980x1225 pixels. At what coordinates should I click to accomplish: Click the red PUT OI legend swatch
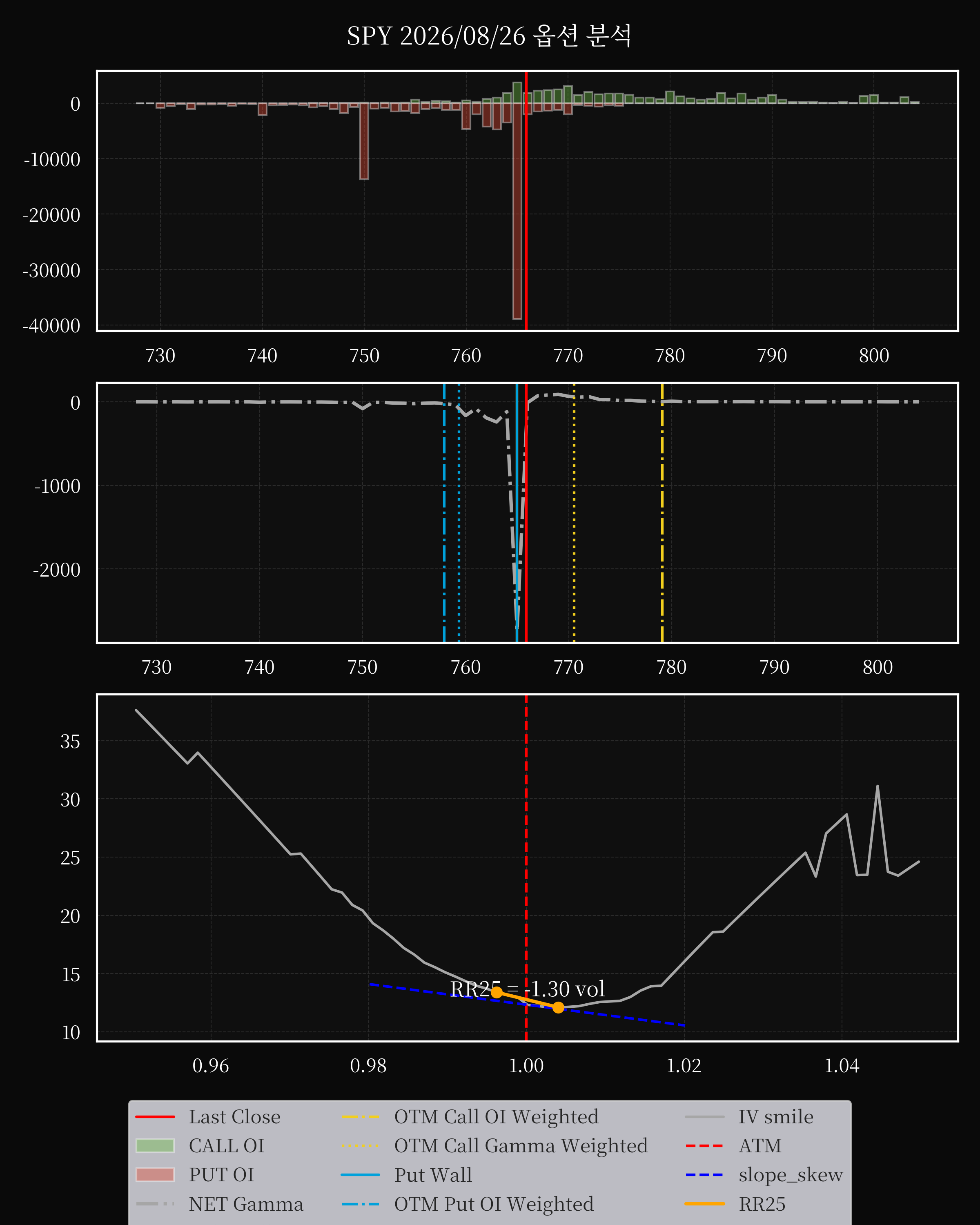coord(155,1175)
